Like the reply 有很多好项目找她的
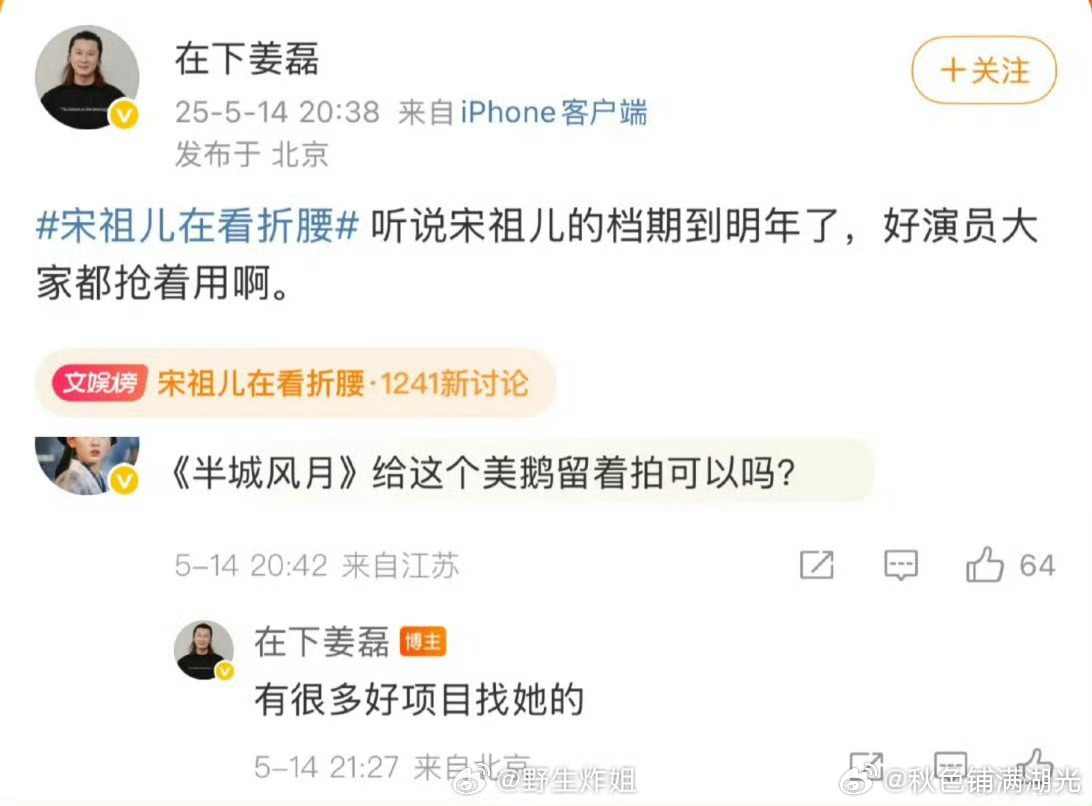The image size is (1092, 806). [1036, 764]
